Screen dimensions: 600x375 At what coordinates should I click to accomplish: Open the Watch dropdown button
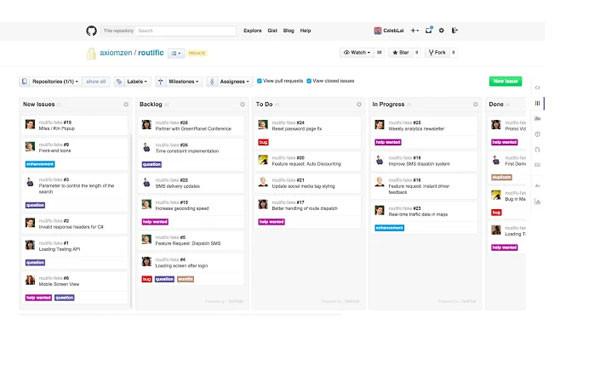pos(357,52)
